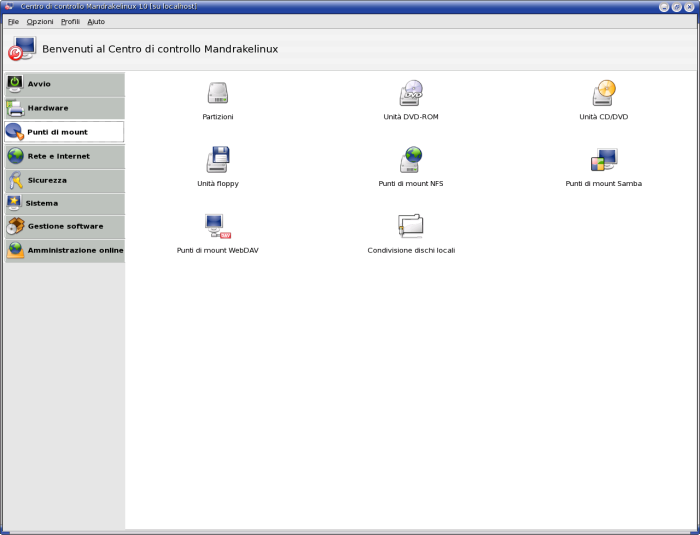700x535 pixels.
Task: Open Punti di mount WebDAV icon
Action: 218,226
